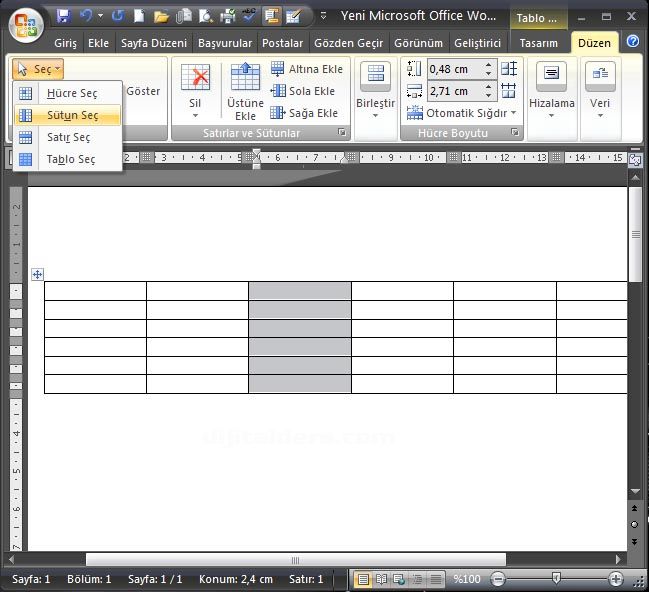Collapse the Seç dropdown button
The width and height of the screenshot is (649, 592).
[38, 69]
